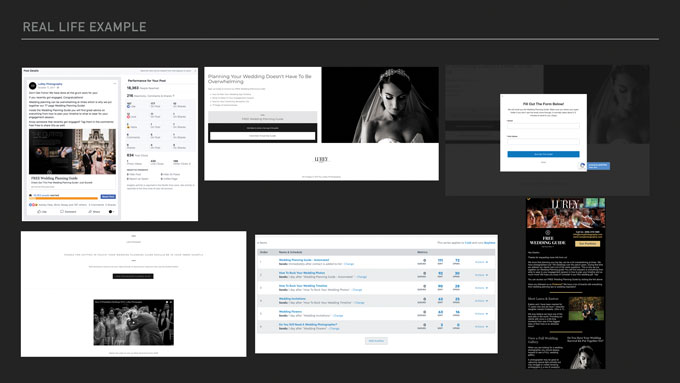680x383 pixels.
Task: Click the reCAPTCHA badge icon beside the form
Action: pyautogui.click(x=582, y=166)
